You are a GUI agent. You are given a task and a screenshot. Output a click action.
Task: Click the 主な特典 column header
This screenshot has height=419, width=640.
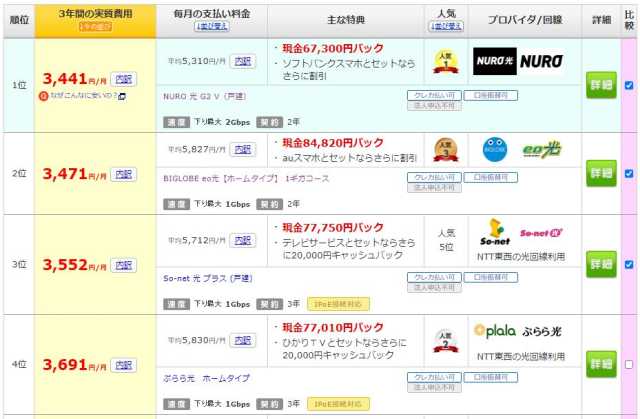346,21
